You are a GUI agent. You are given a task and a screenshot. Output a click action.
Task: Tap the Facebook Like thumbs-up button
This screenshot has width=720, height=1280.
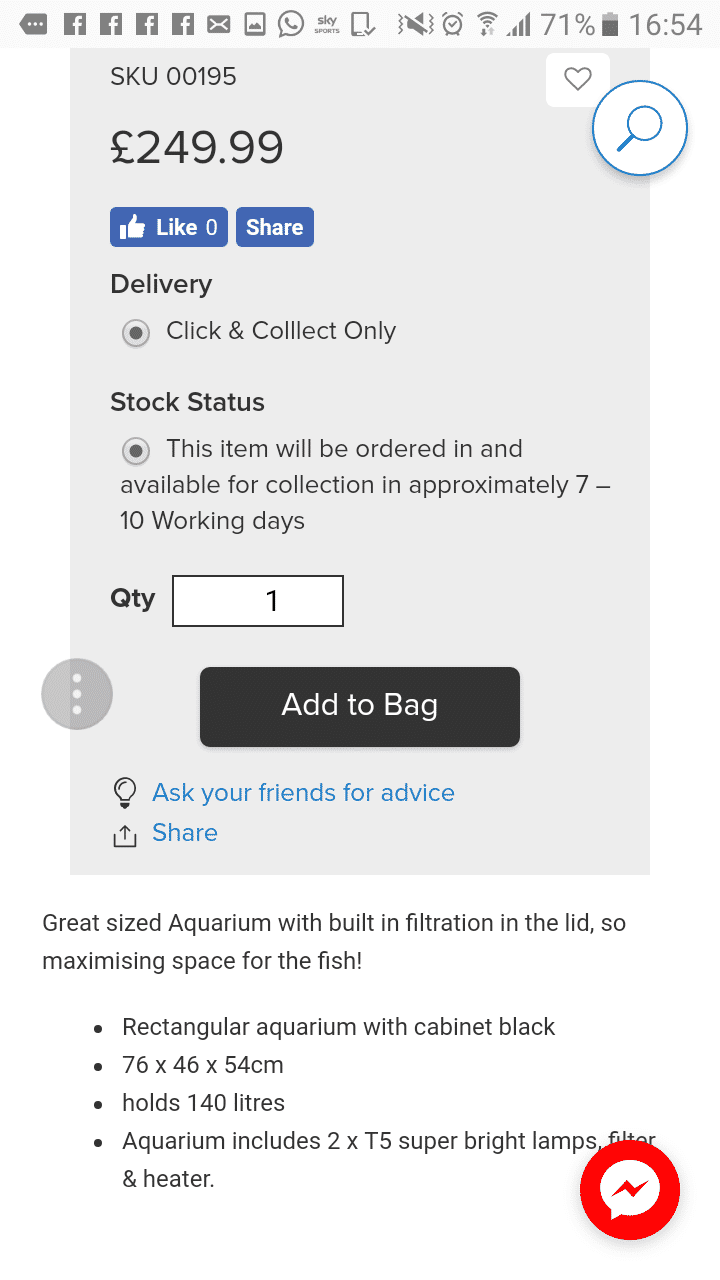168,227
